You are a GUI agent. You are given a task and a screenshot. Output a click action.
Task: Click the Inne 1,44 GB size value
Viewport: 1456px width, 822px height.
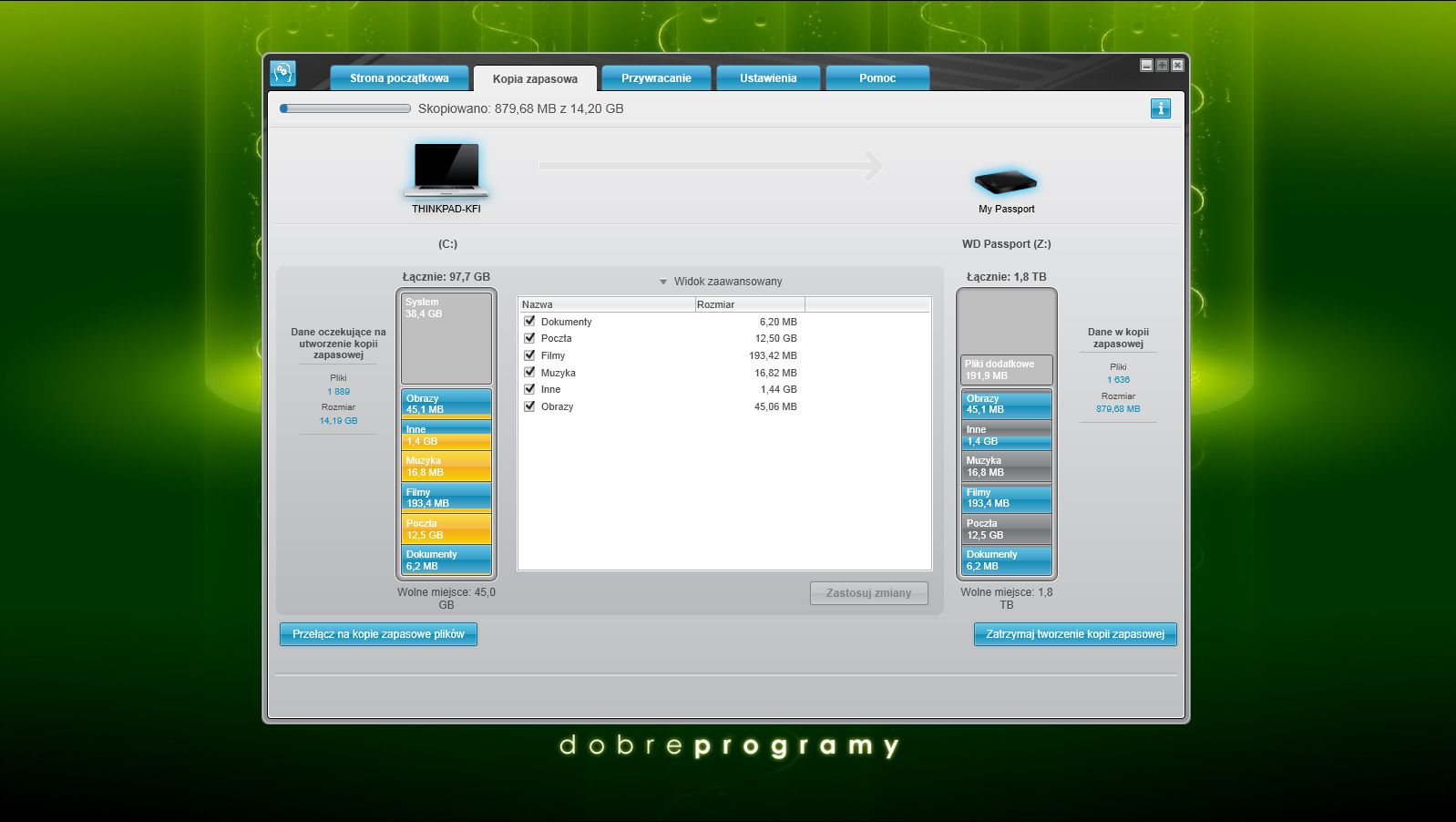coord(779,389)
